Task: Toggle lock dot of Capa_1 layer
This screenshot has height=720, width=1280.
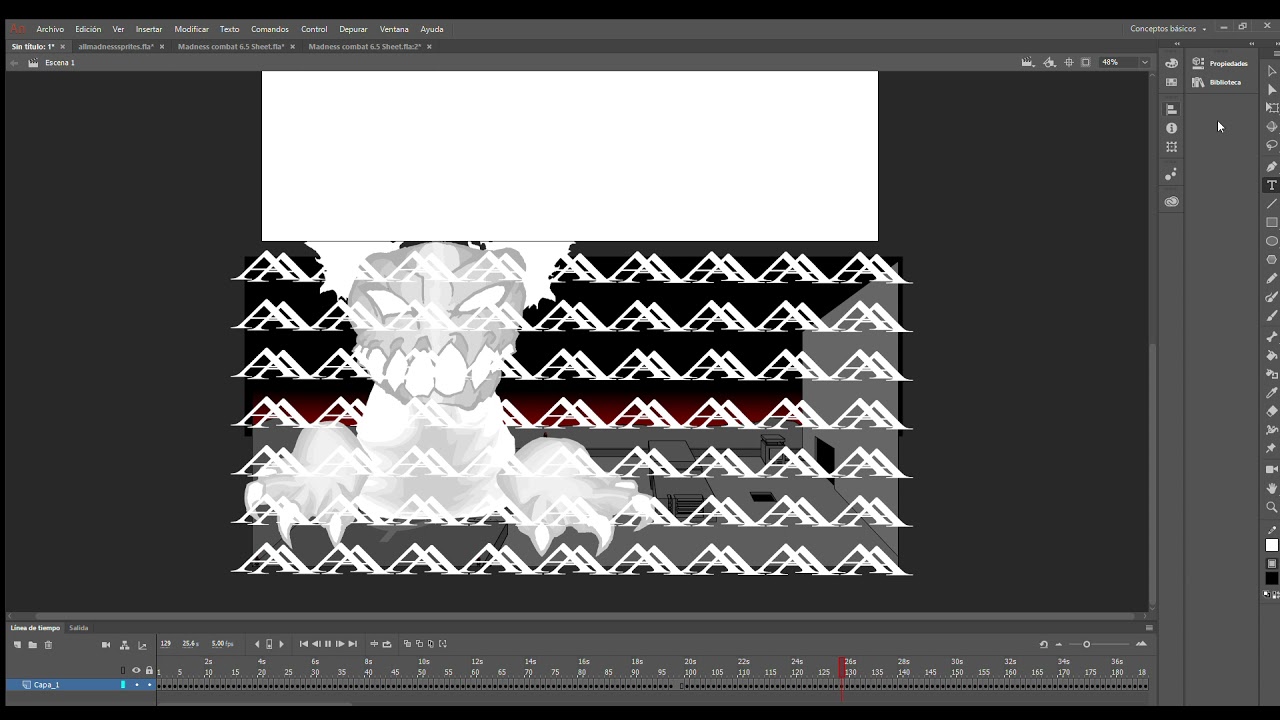Action: (149, 685)
